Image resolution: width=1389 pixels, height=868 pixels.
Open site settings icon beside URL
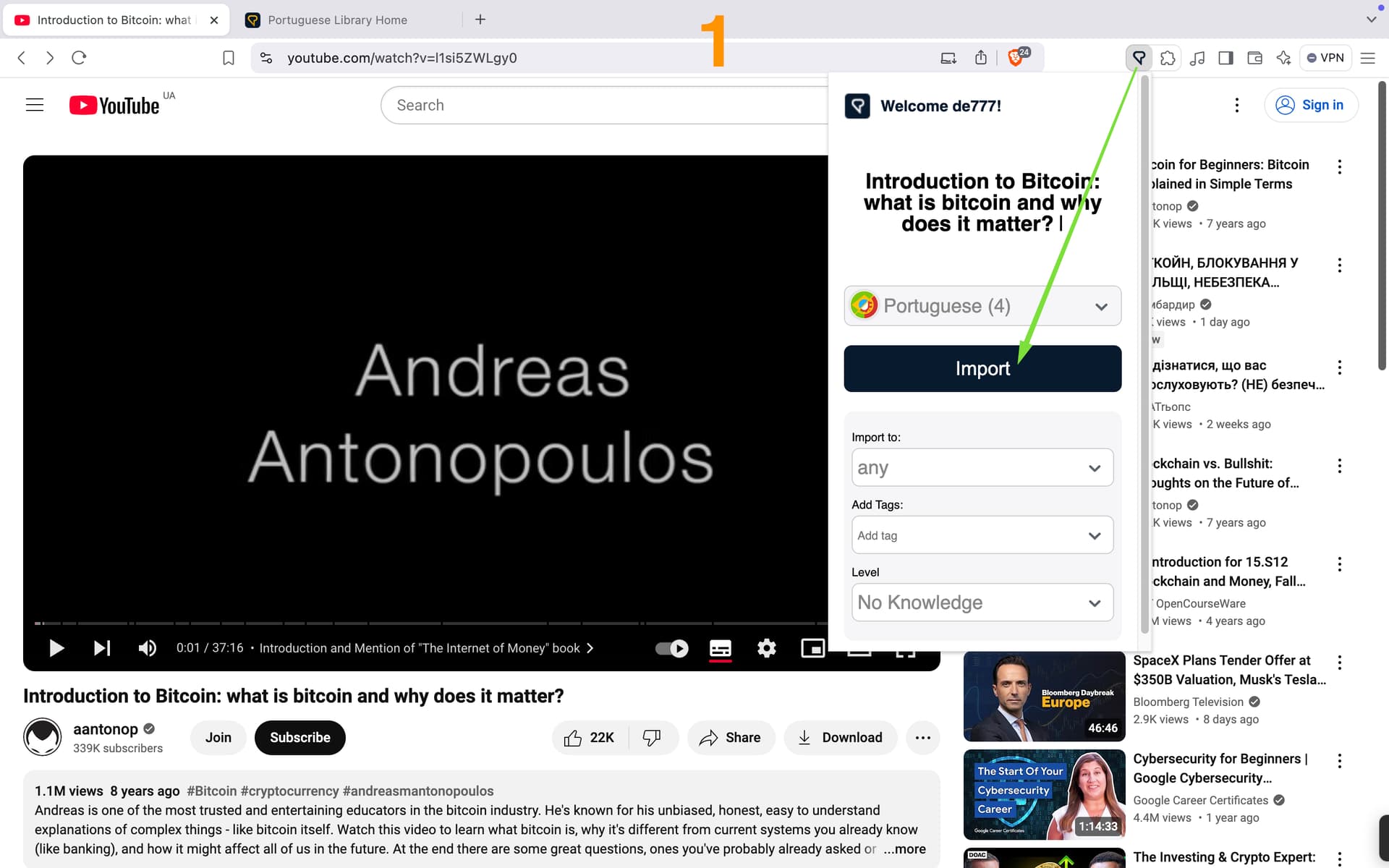pyautogui.click(x=266, y=58)
